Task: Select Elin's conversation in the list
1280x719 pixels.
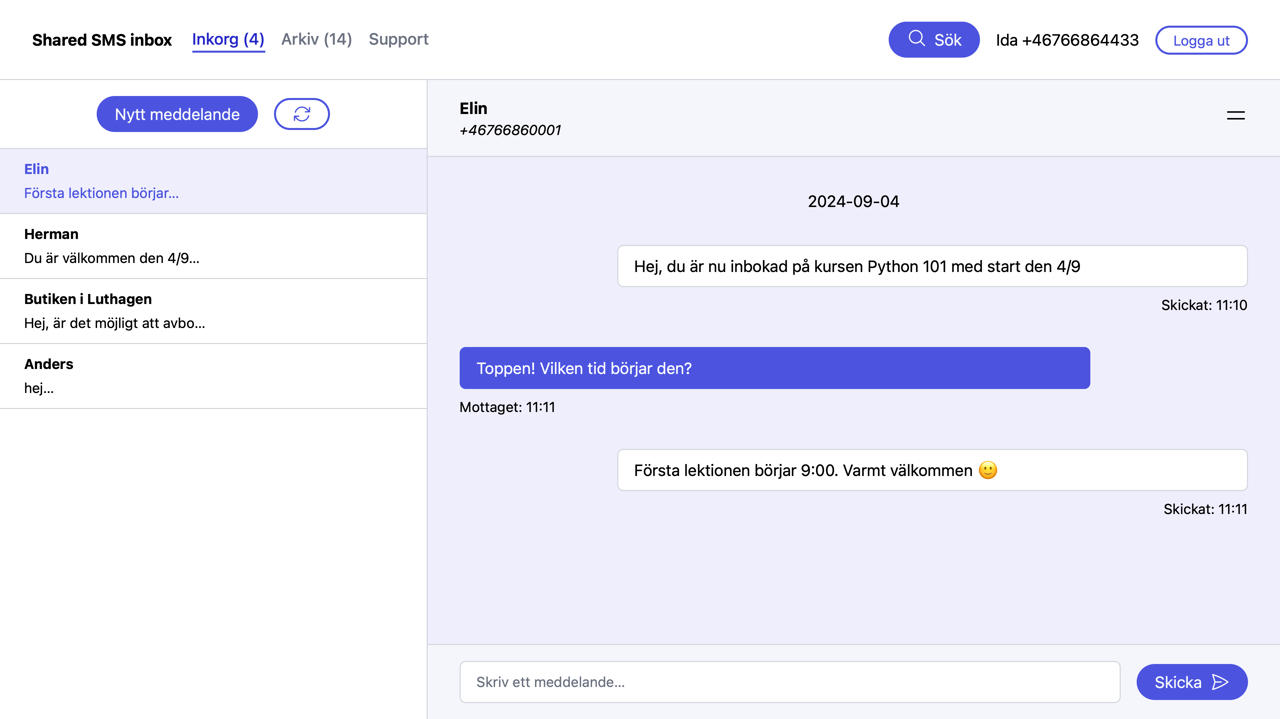Action: (213, 181)
